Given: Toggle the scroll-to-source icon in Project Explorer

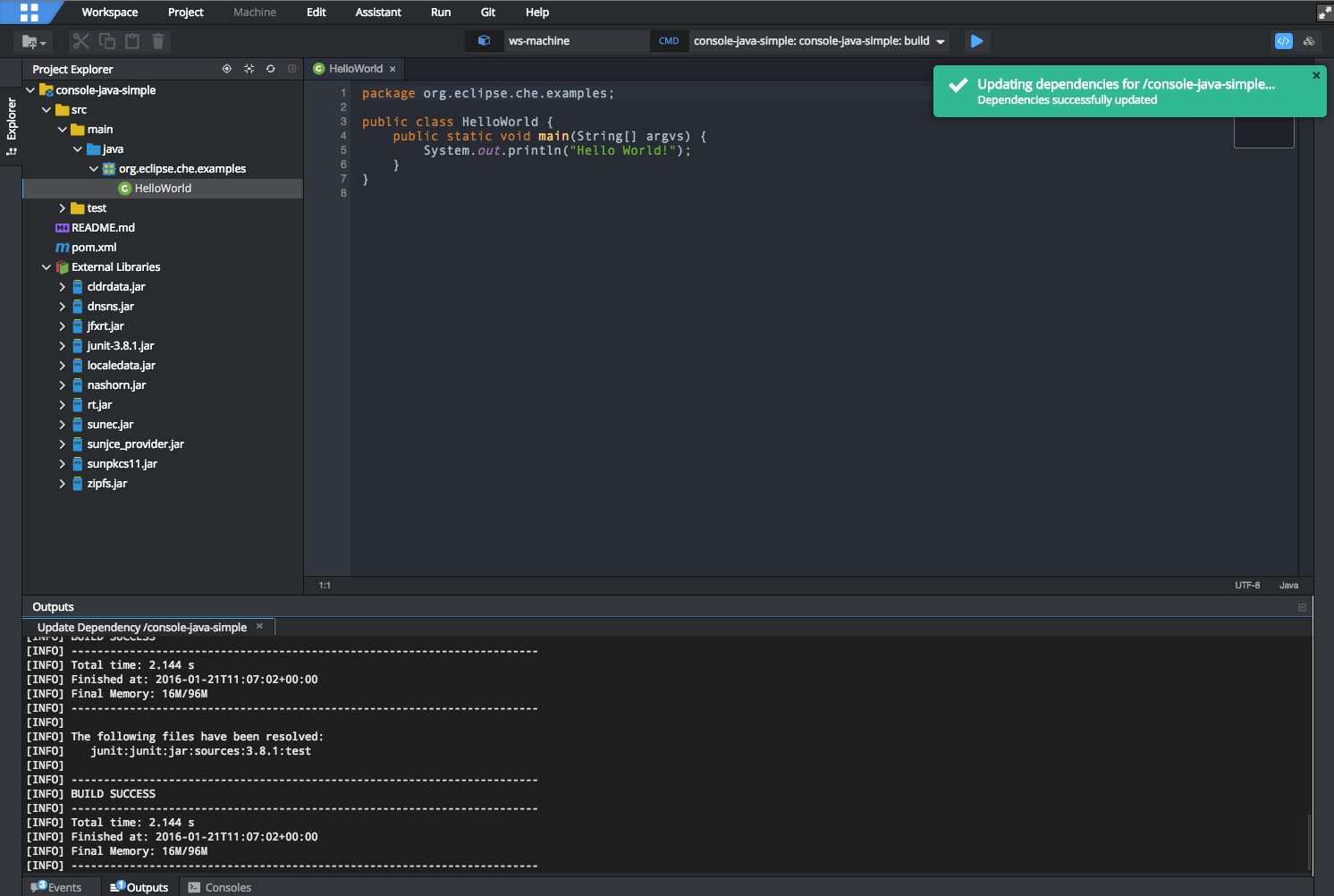Looking at the screenshot, I should click(226, 68).
